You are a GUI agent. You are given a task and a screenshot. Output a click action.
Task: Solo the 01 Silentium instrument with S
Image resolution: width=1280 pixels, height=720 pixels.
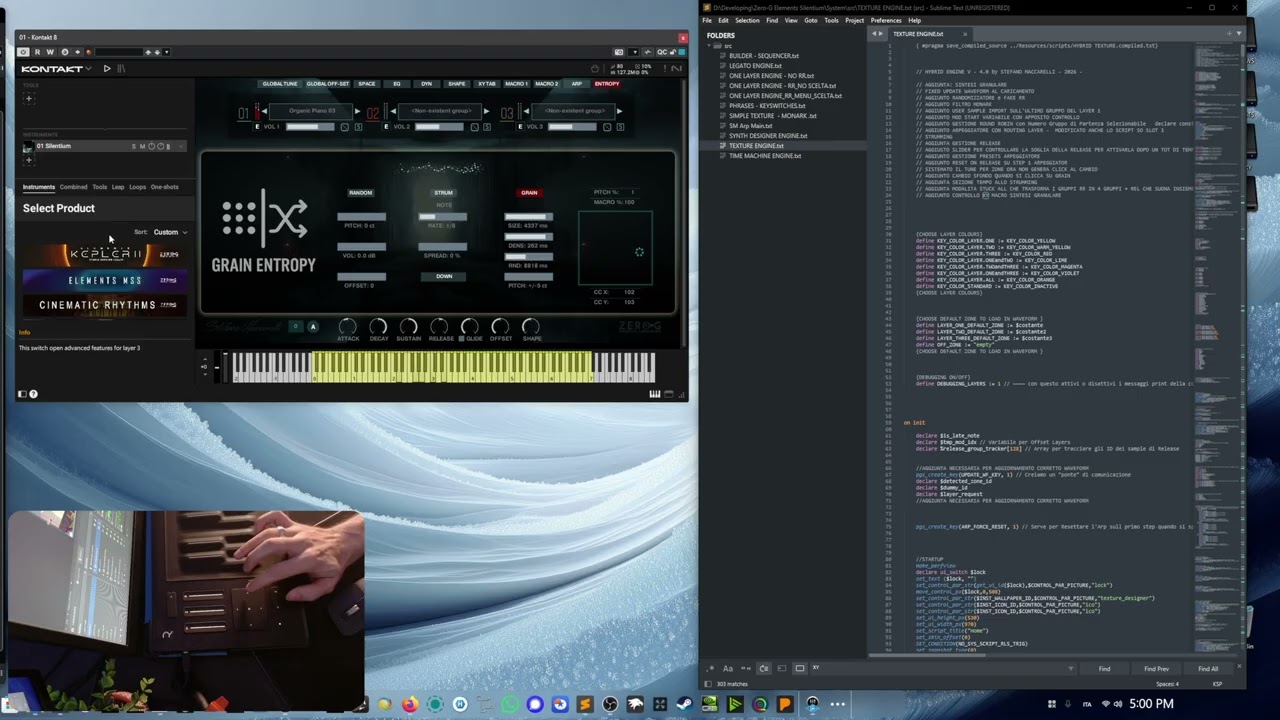[134, 147]
